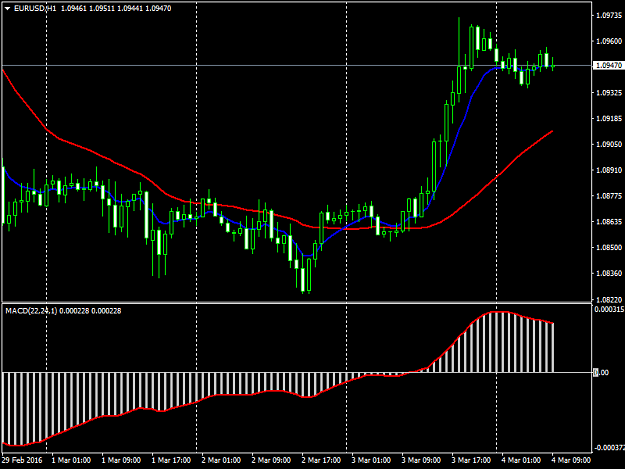Click the time label 4 Mar 09:00
Screen dimensions: 625x469
[x=571, y=460]
